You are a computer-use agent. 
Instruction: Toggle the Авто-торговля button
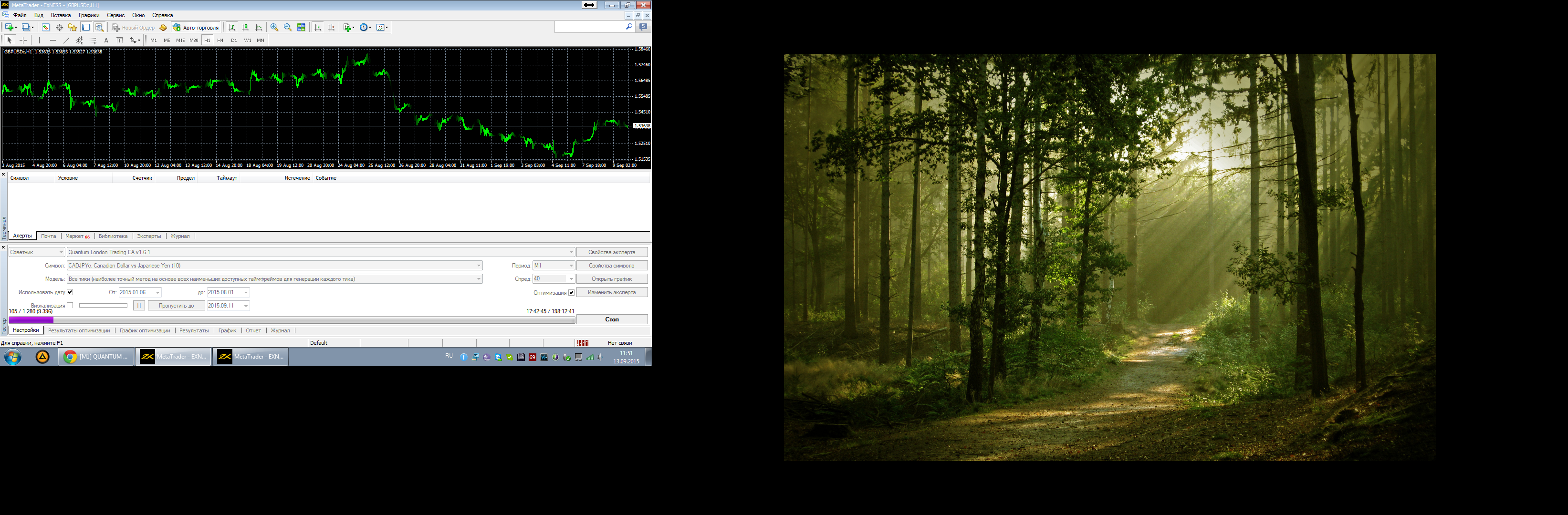196,27
